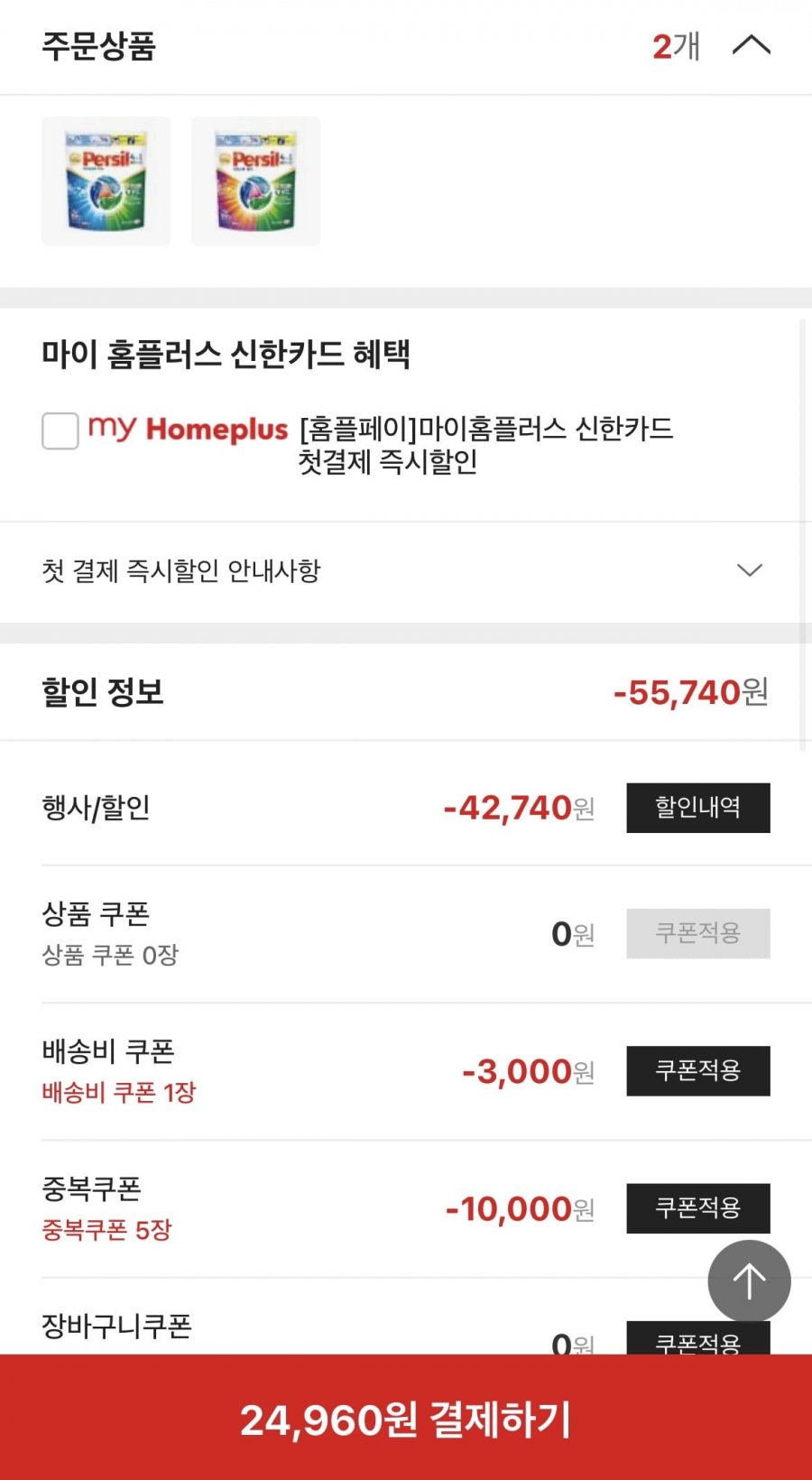Click the disabled 쿠폰적용 button for 상품 쿠폰
This screenshot has height=1480, width=812.
pos(697,933)
